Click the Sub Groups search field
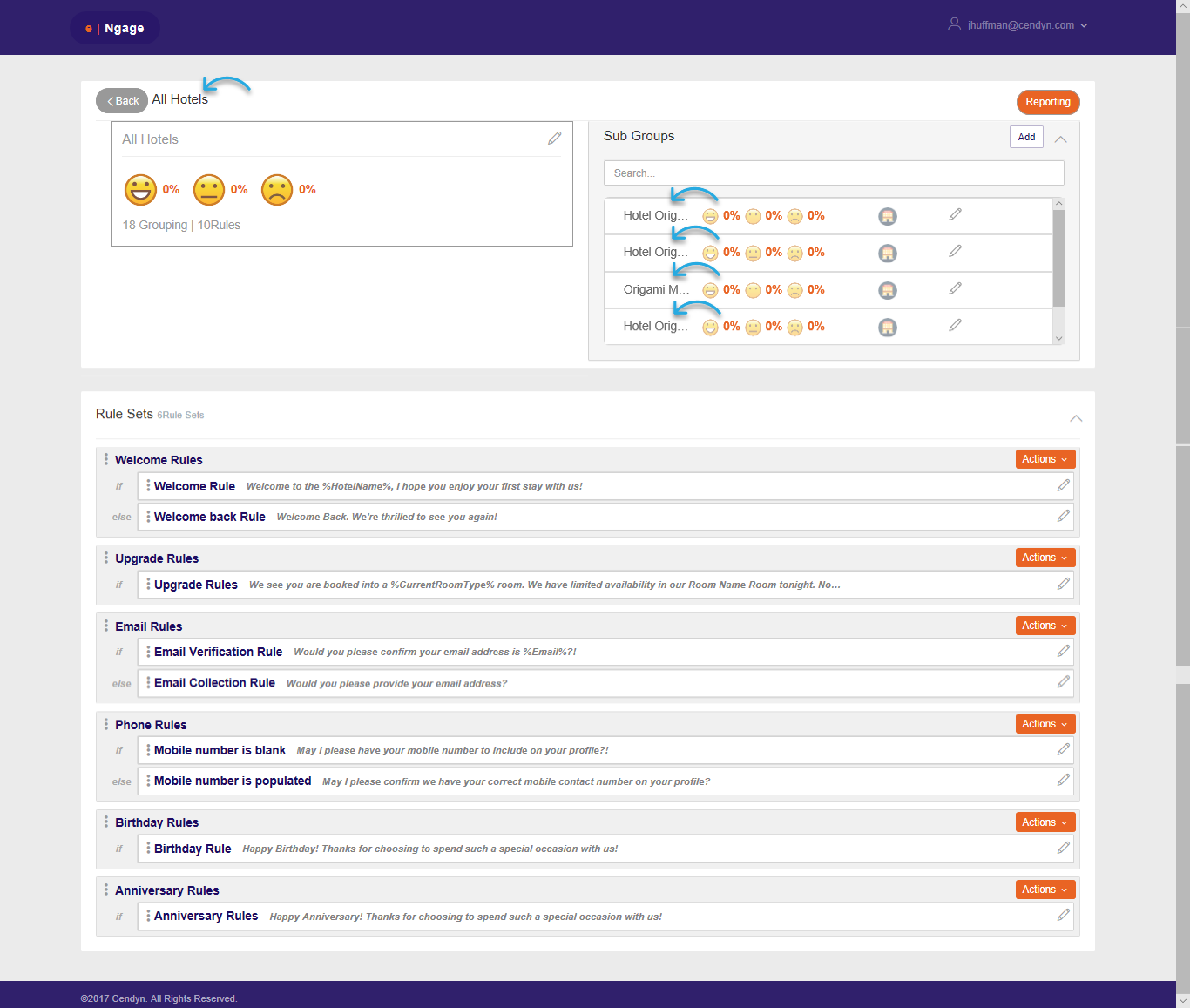The image size is (1190, 1008). tap(834, 173)
